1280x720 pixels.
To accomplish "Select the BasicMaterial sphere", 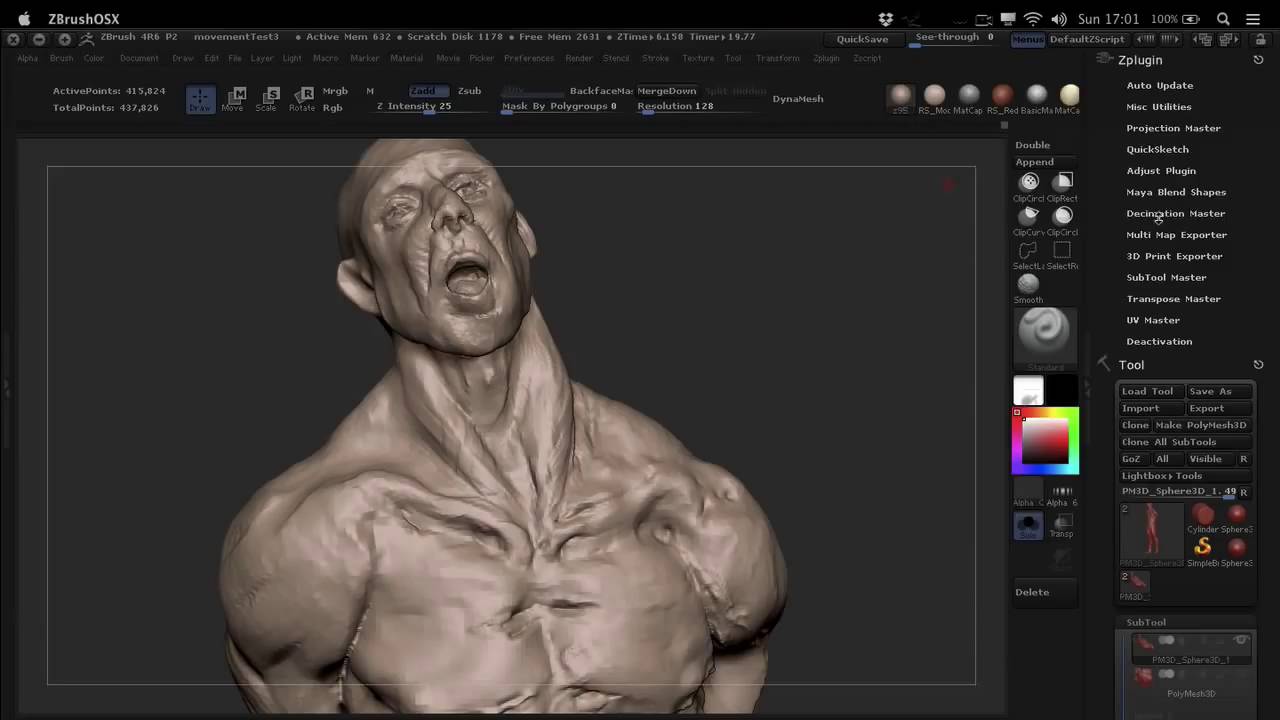I will point(1037,95).
